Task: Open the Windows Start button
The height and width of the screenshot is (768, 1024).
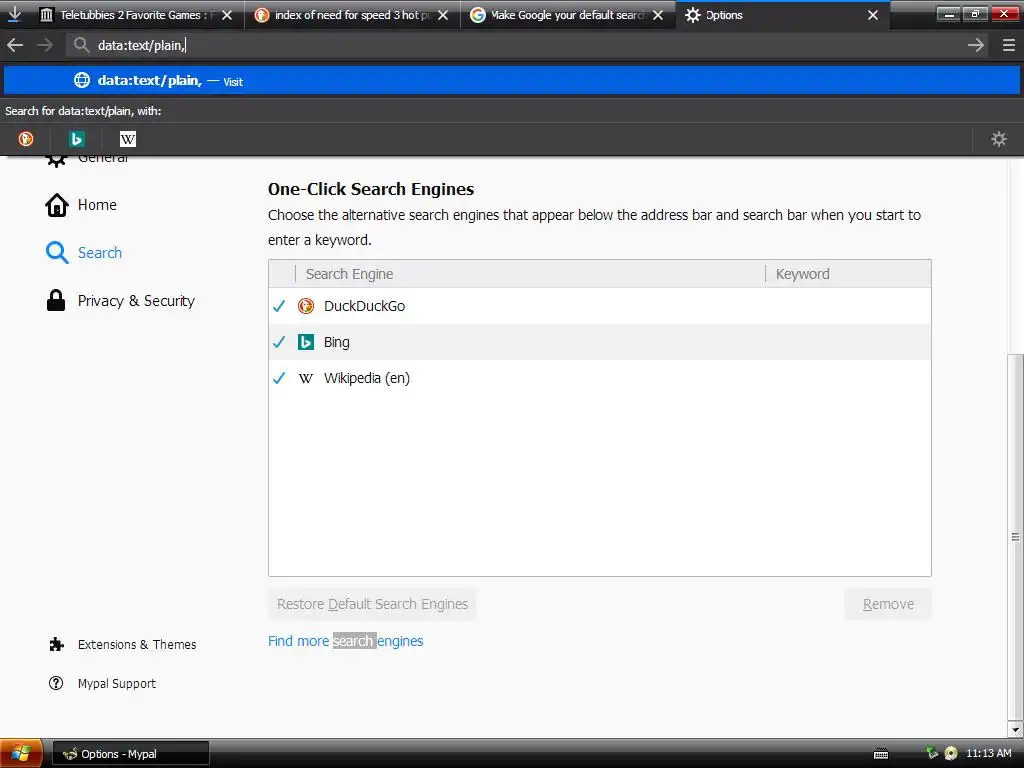Action: tap(21, 754)
